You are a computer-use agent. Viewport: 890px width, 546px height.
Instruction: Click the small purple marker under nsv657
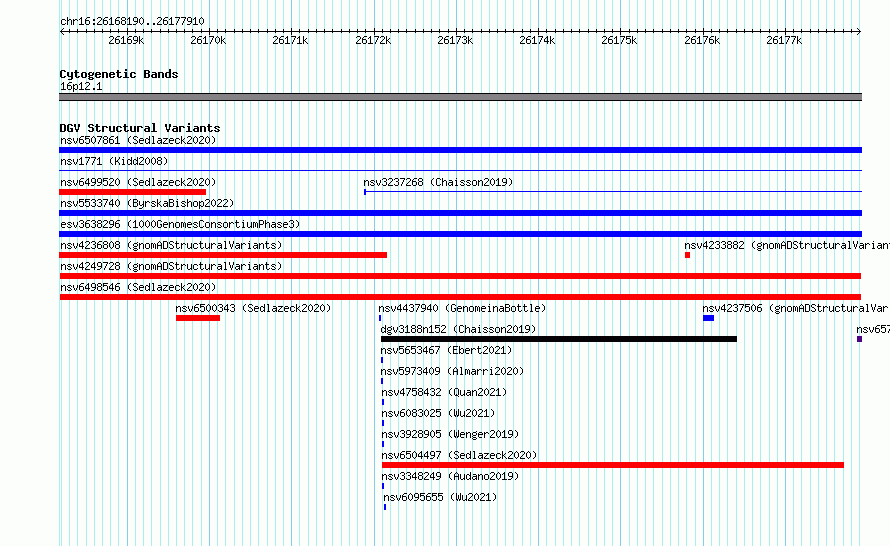[859, 339]
